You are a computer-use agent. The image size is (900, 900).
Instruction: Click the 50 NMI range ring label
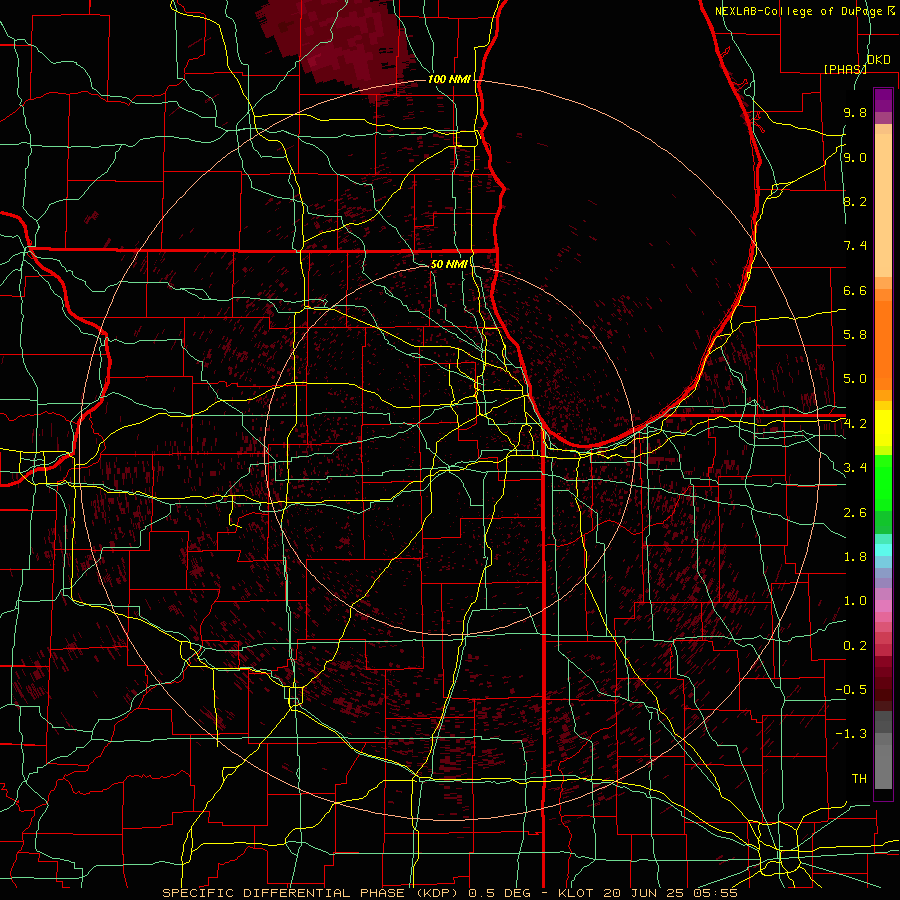[x=448, y=264]
